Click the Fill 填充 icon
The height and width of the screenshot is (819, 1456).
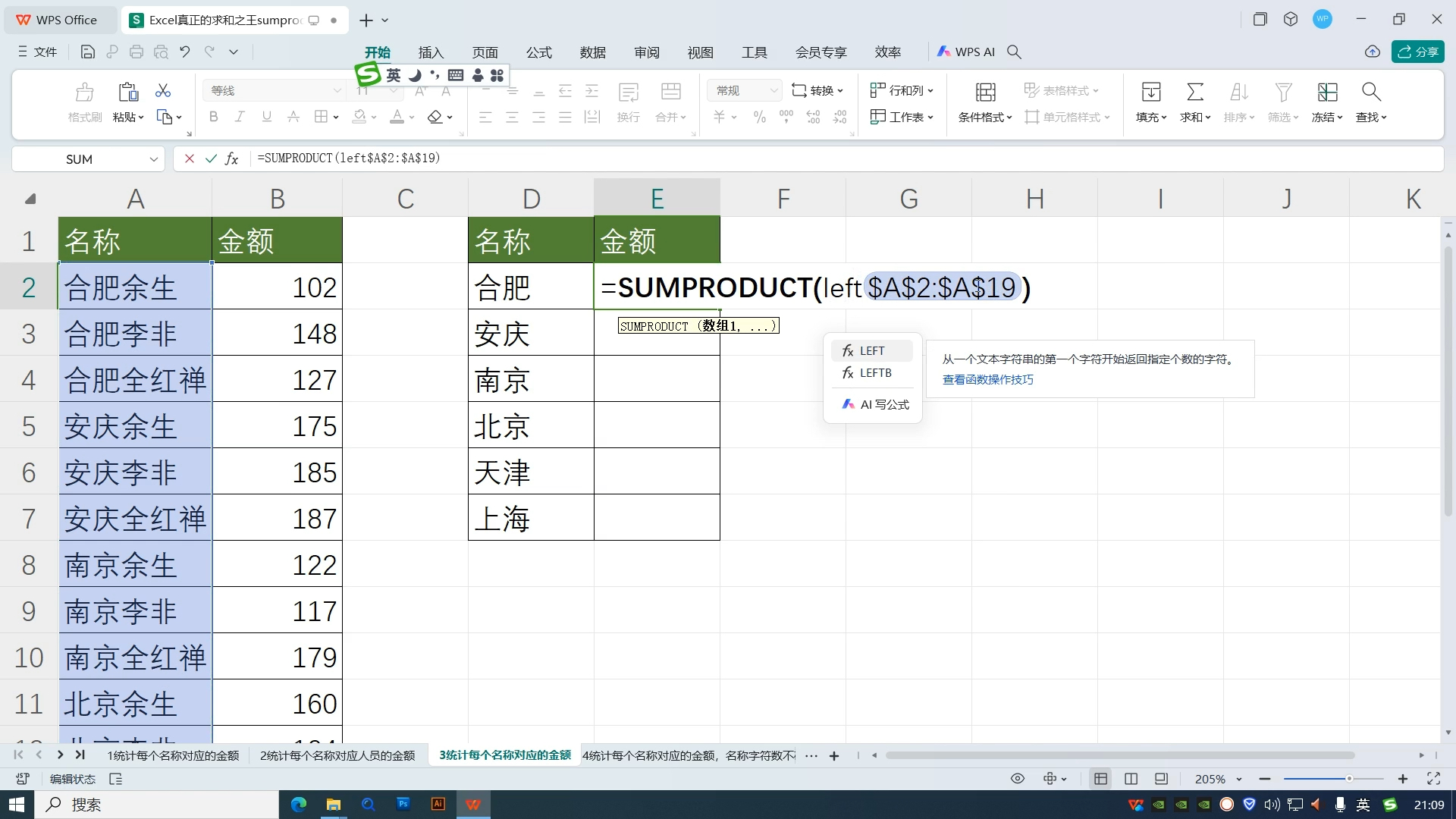click(x=1150, y=93)
